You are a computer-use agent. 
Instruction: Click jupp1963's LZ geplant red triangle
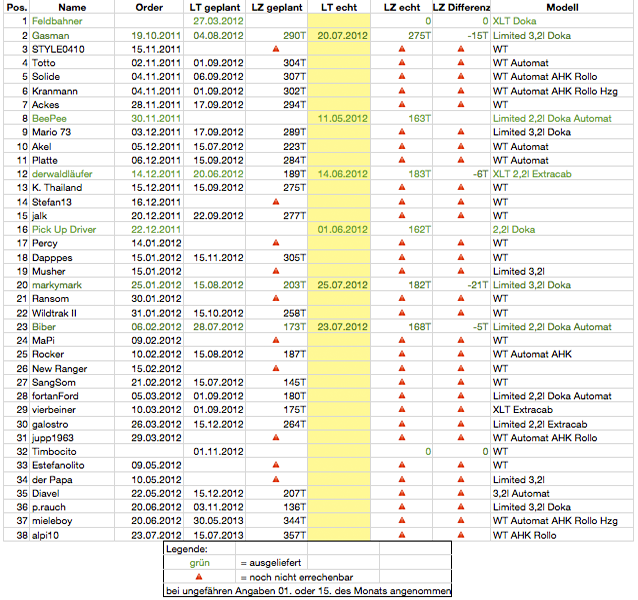(x=276, y=437)
